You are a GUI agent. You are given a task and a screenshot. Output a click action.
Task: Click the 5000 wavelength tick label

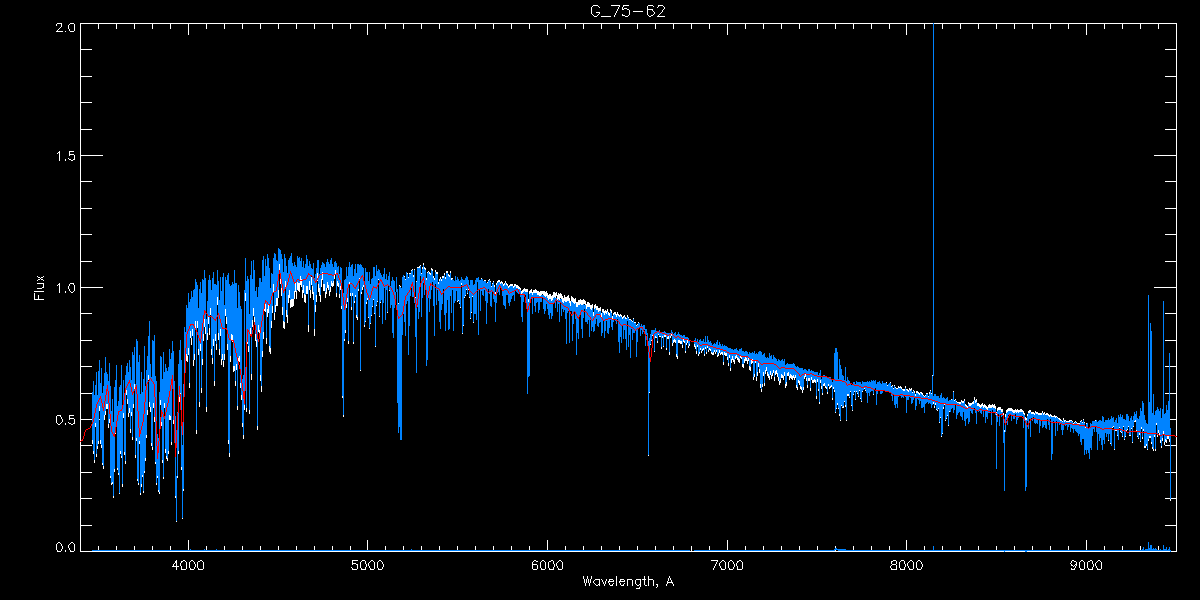pos(367,565)
